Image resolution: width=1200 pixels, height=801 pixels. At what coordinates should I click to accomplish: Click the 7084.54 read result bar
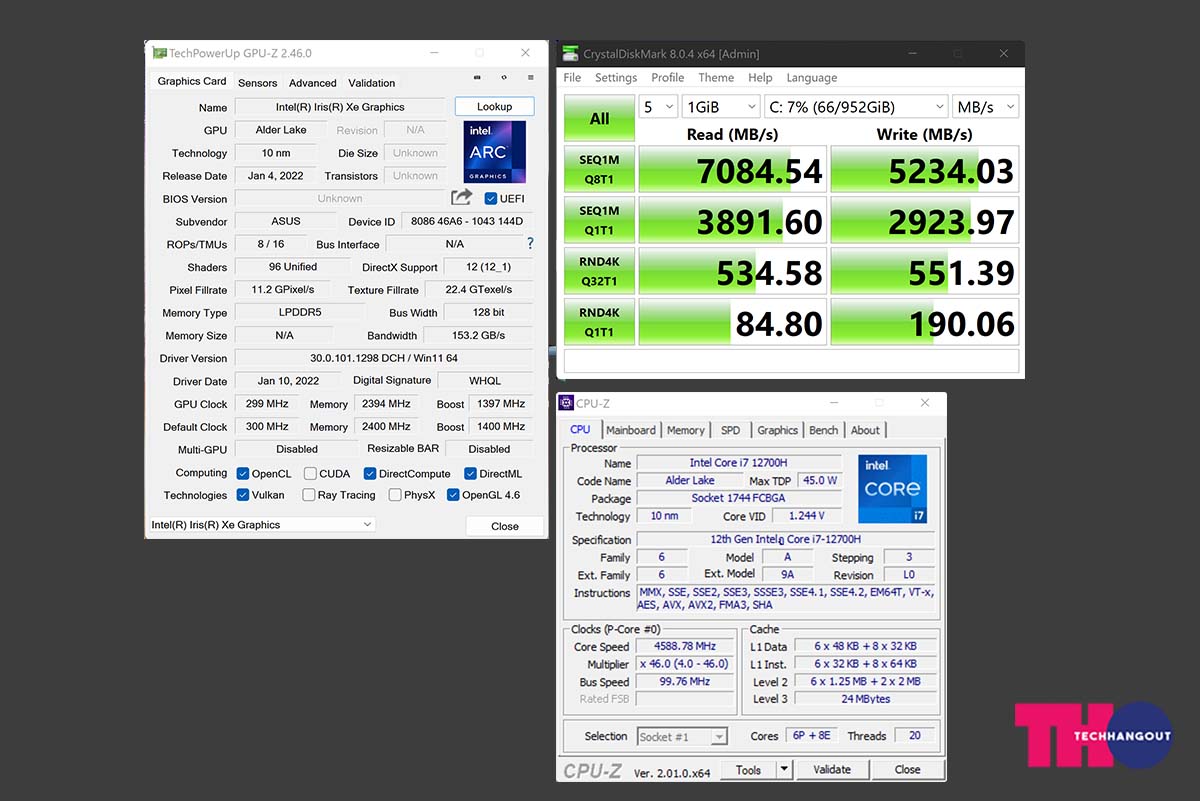(732, 170)
